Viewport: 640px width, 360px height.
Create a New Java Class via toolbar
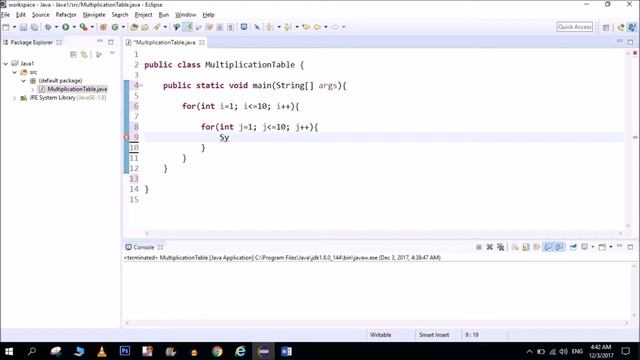[115, 27]
